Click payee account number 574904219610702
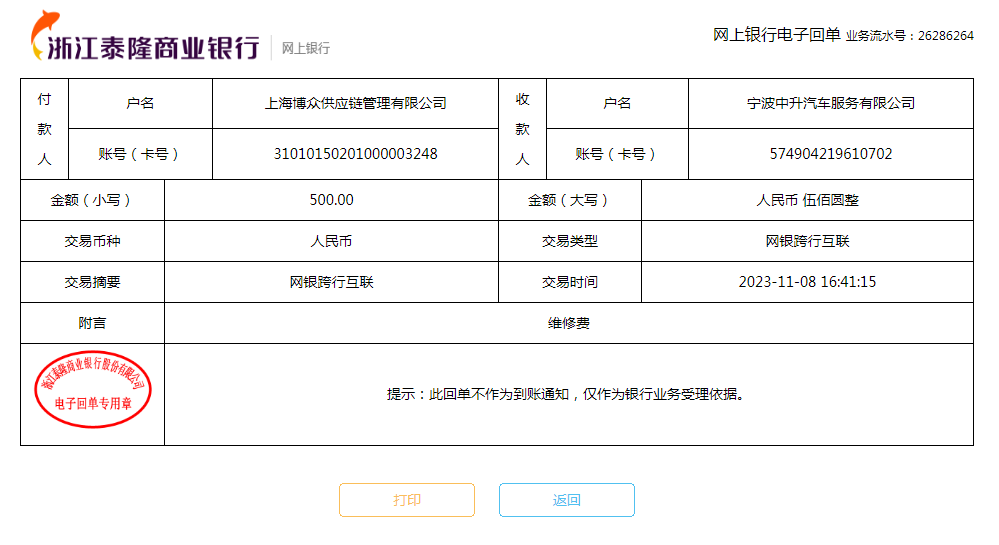The height and width of the screenshot is (545, 999). pos(831,154)
